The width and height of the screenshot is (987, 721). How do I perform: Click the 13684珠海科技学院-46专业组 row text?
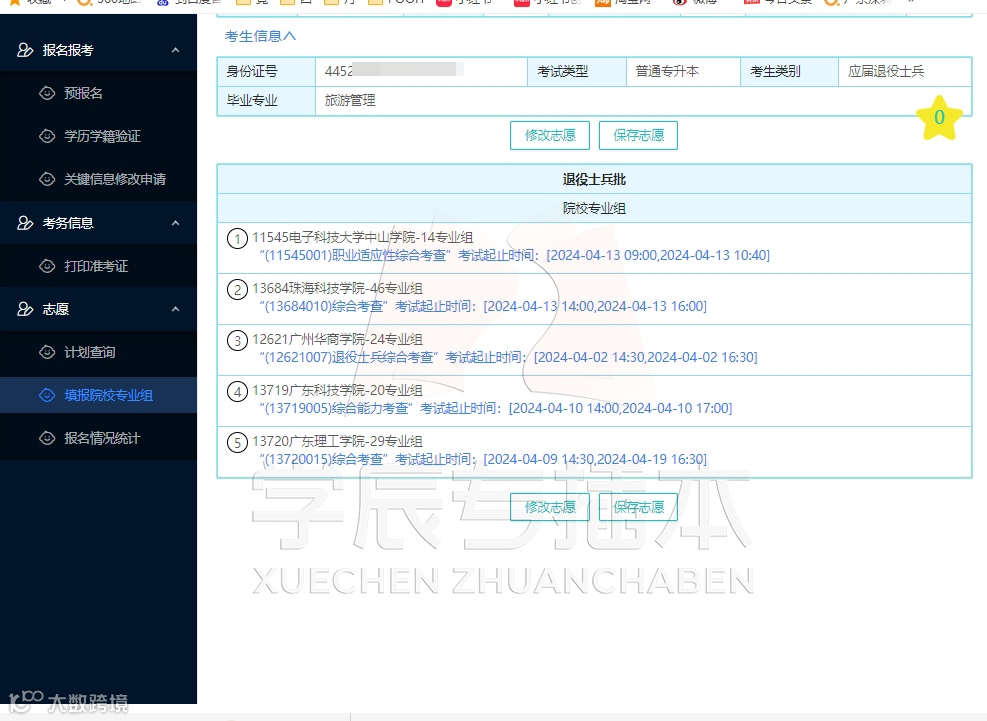(x=337, y=288)
